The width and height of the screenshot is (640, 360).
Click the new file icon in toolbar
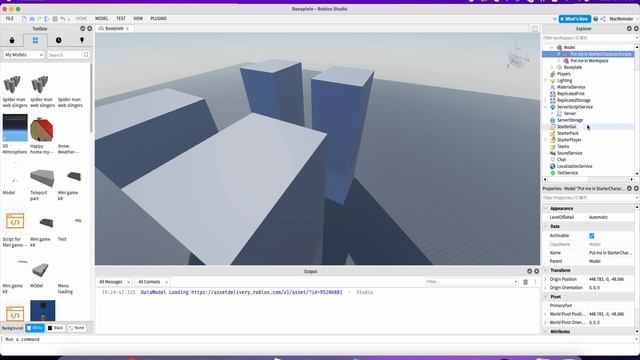tap(24, 19)
